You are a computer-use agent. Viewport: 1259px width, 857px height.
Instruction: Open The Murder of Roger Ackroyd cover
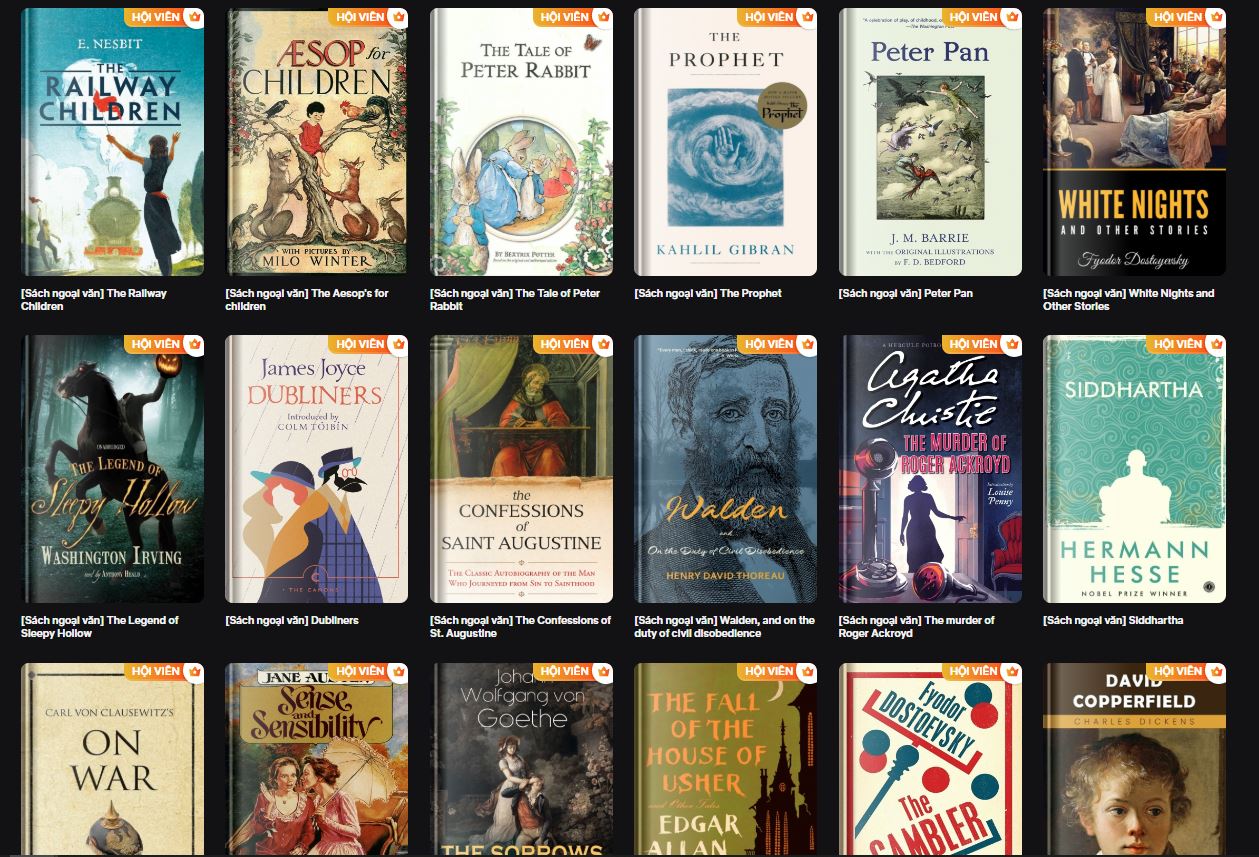(930, 469)
